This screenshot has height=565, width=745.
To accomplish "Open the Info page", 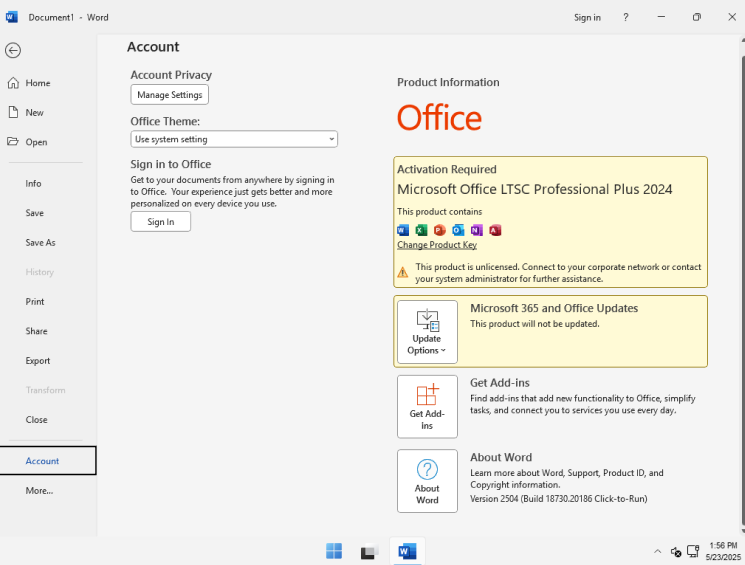I will pos(33,183).
